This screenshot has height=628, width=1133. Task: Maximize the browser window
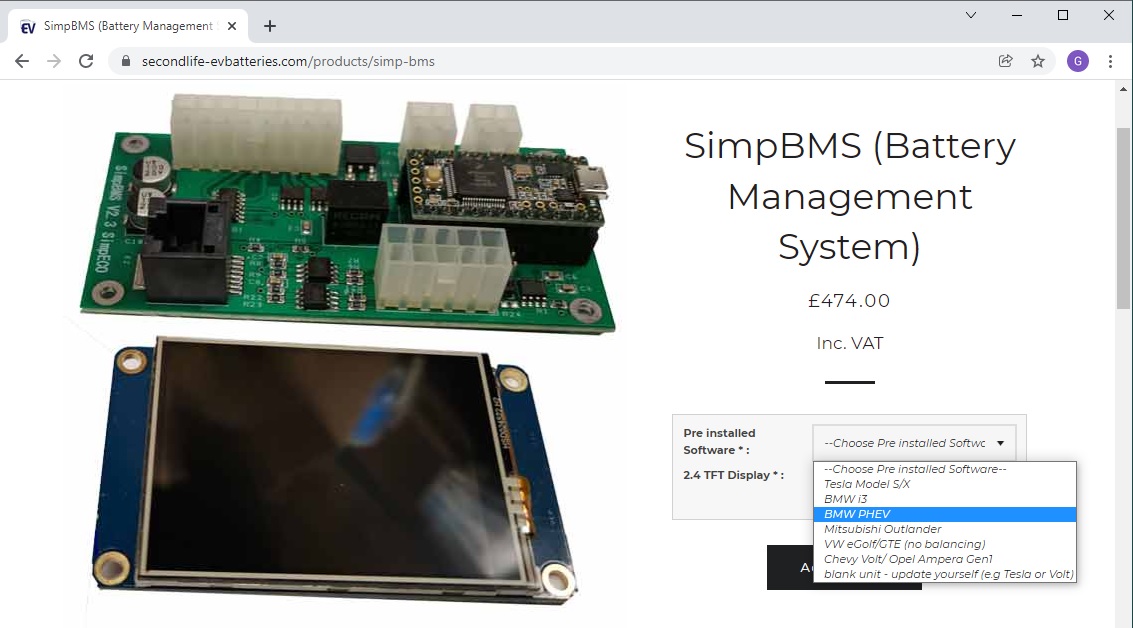[1063, 15]
